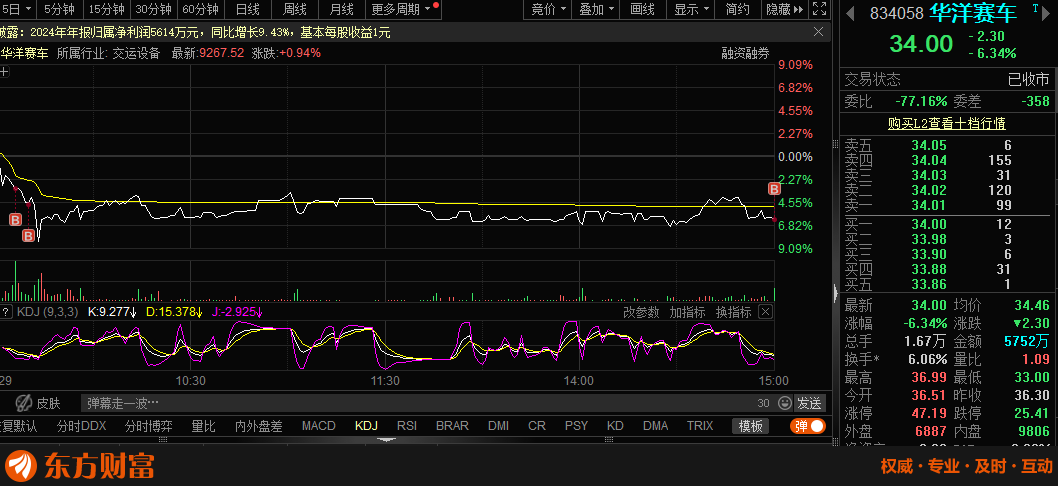Expand hidden panel via 隐藏 arrows
The image size is (1058, 486).
[785, 9]
